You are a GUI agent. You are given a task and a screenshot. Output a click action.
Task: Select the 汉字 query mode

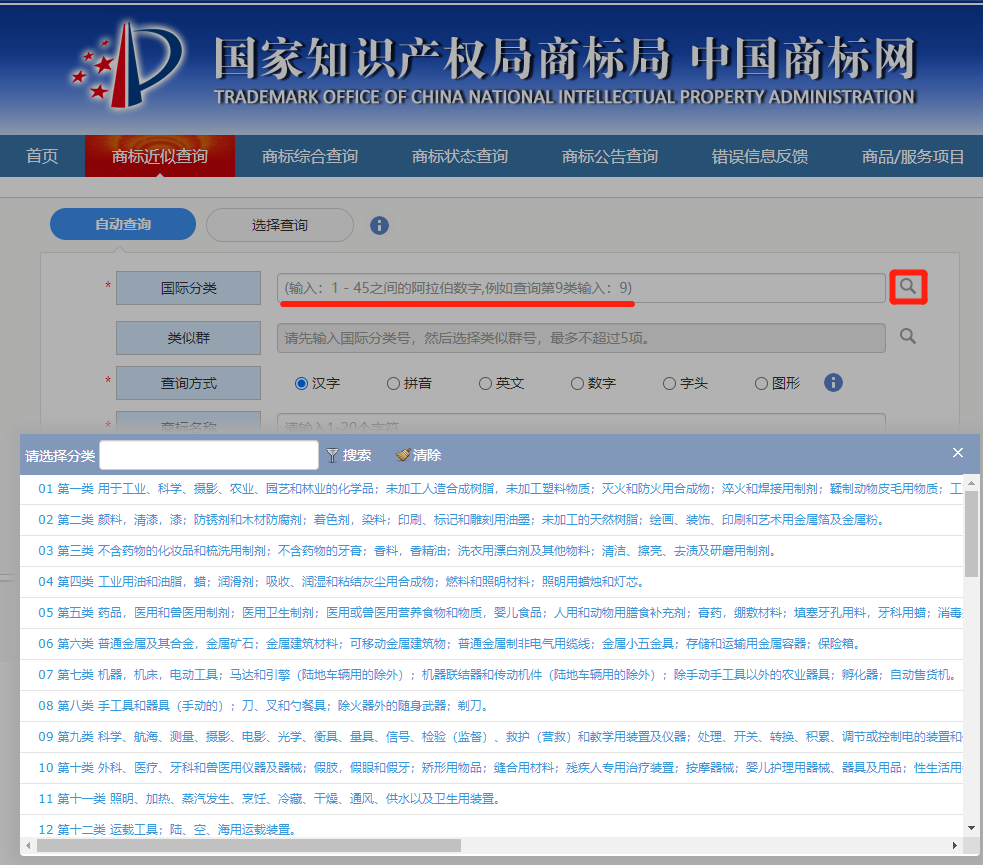coord(301,384)
